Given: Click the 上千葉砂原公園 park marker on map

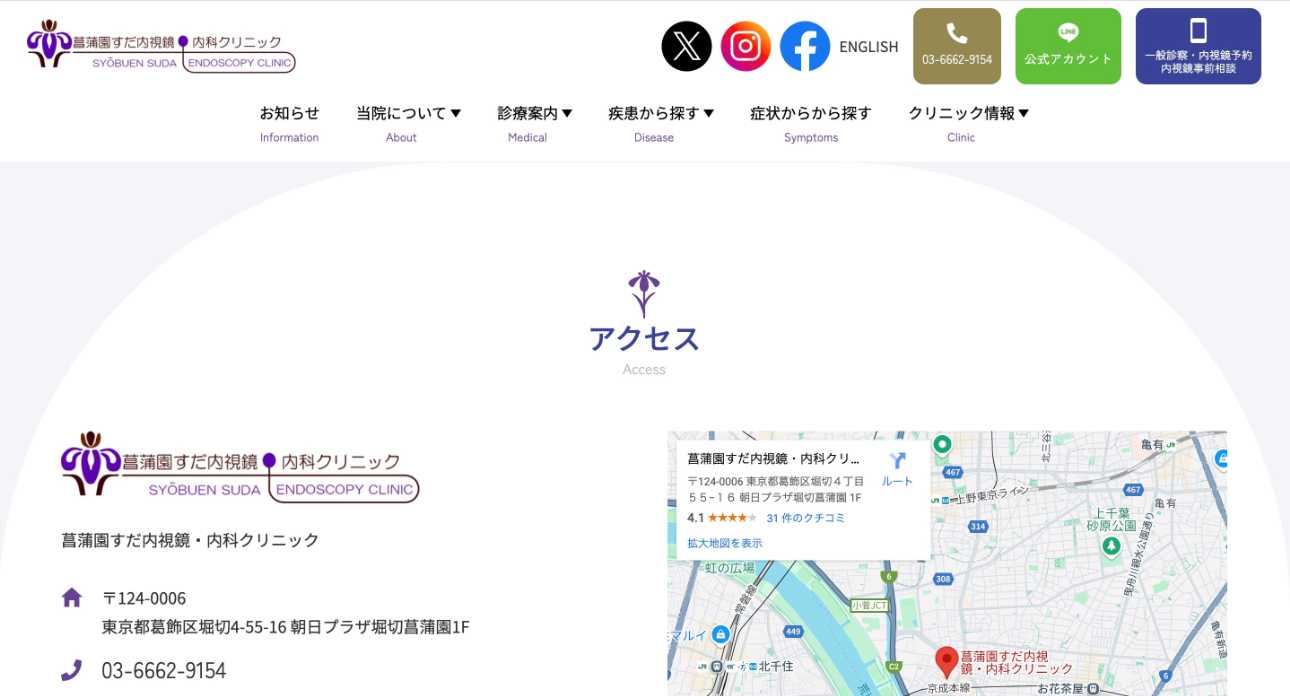Looking at the screenshot, I should [x=1111, y=546].
